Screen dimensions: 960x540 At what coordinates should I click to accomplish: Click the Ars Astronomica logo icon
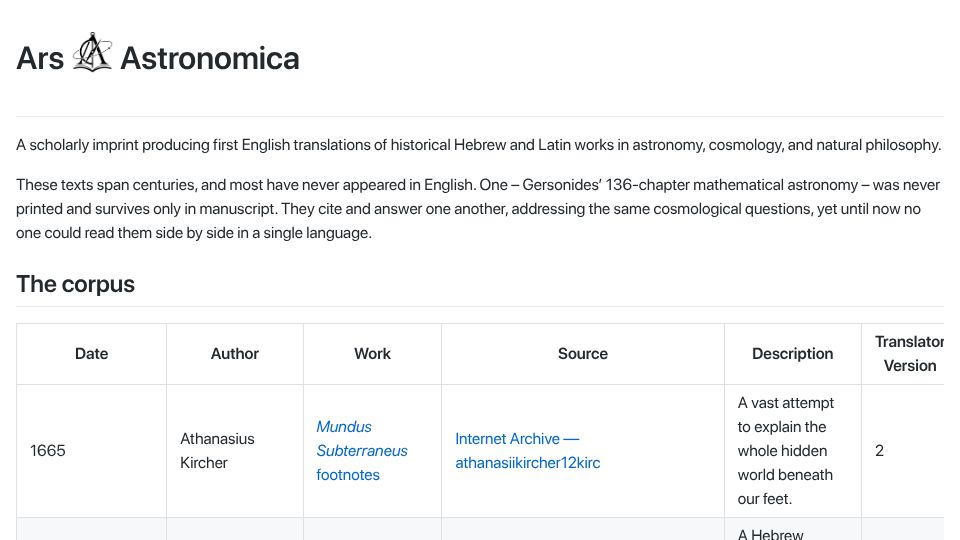[x=92, y=53]
